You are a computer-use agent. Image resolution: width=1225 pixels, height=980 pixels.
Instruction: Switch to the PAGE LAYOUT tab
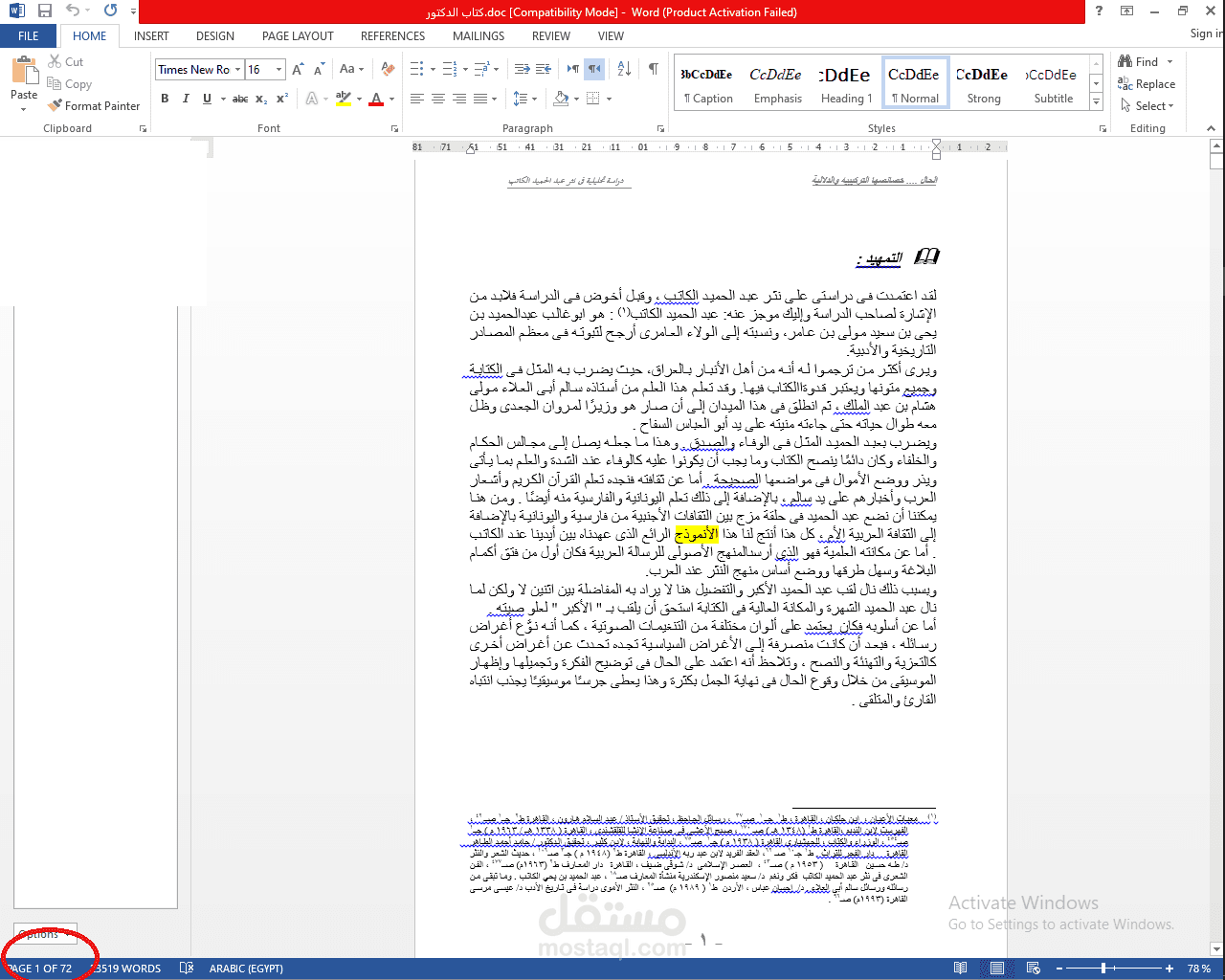click(x=298, y=36)
